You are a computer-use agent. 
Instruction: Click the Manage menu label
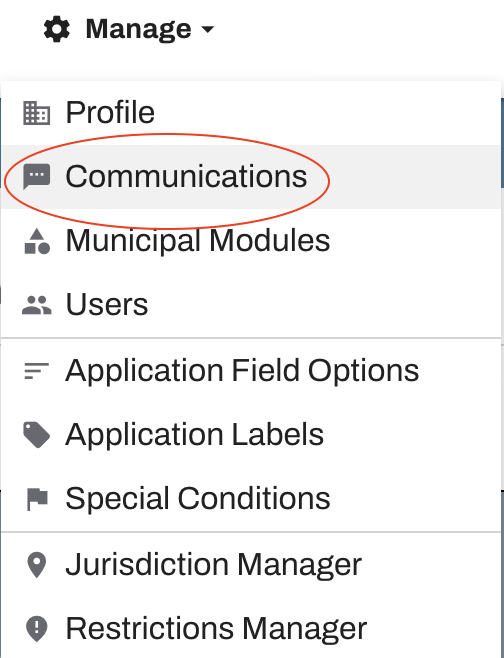pyautogui.click(x=138, y=29)
